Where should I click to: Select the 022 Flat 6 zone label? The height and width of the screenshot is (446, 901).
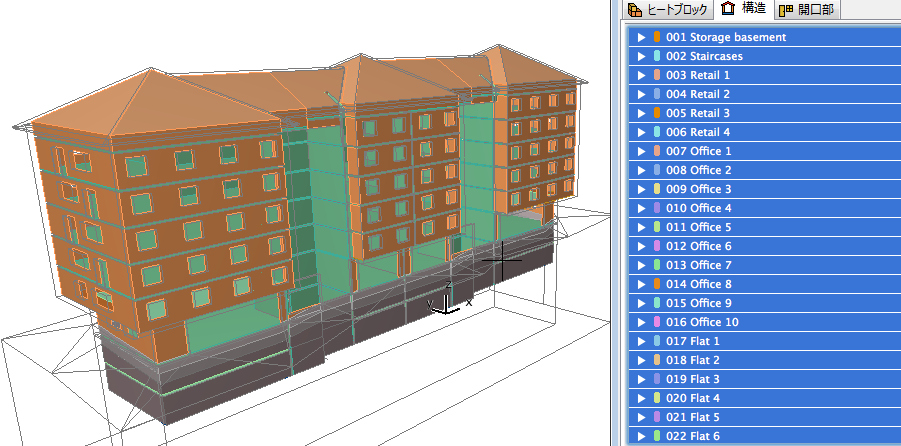click(692, 436)
